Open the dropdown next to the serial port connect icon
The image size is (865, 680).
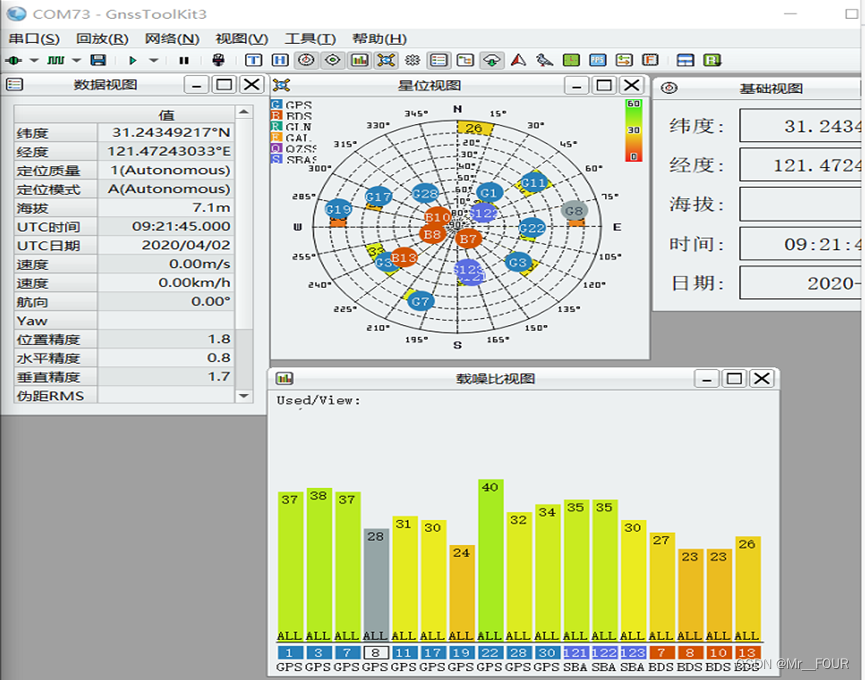34,60
